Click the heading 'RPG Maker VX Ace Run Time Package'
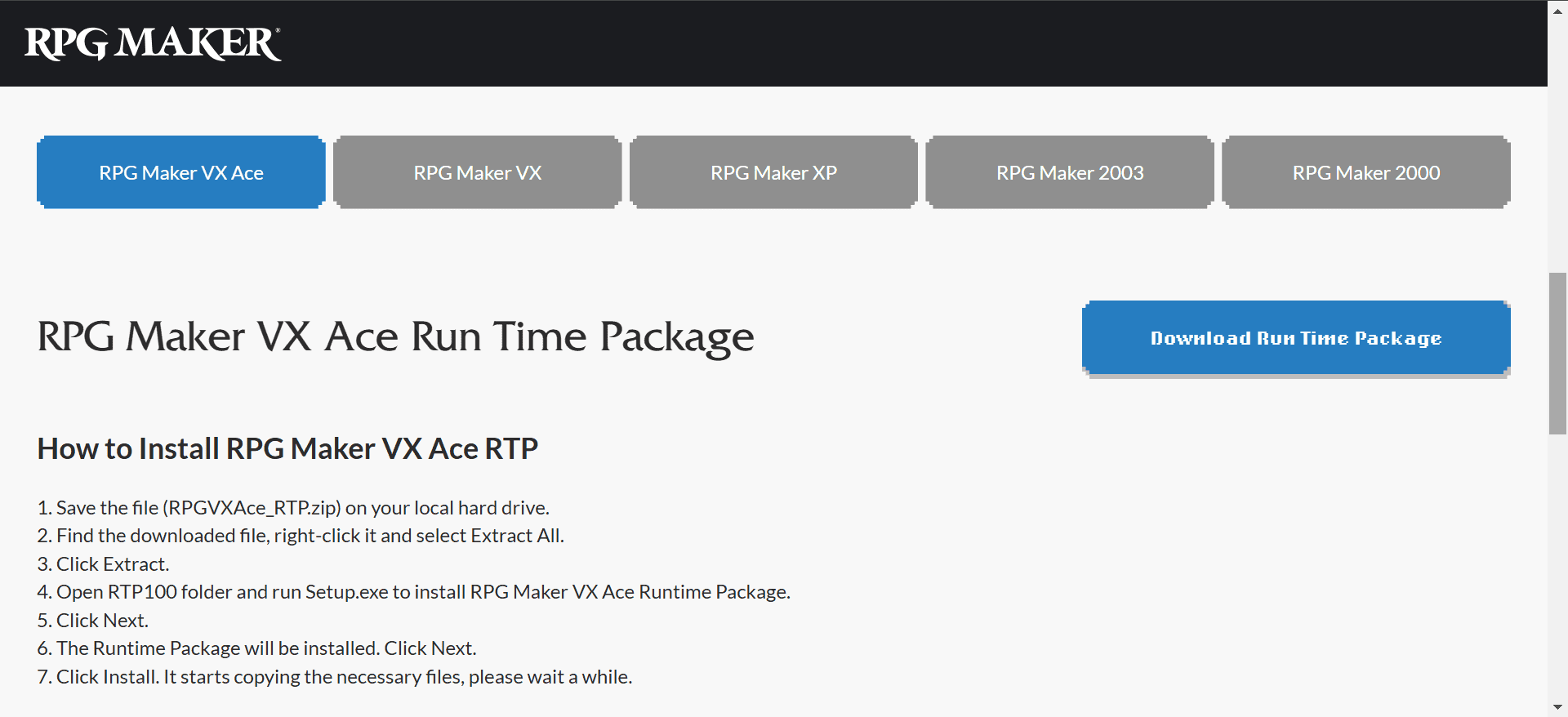 tap(396, 336)
